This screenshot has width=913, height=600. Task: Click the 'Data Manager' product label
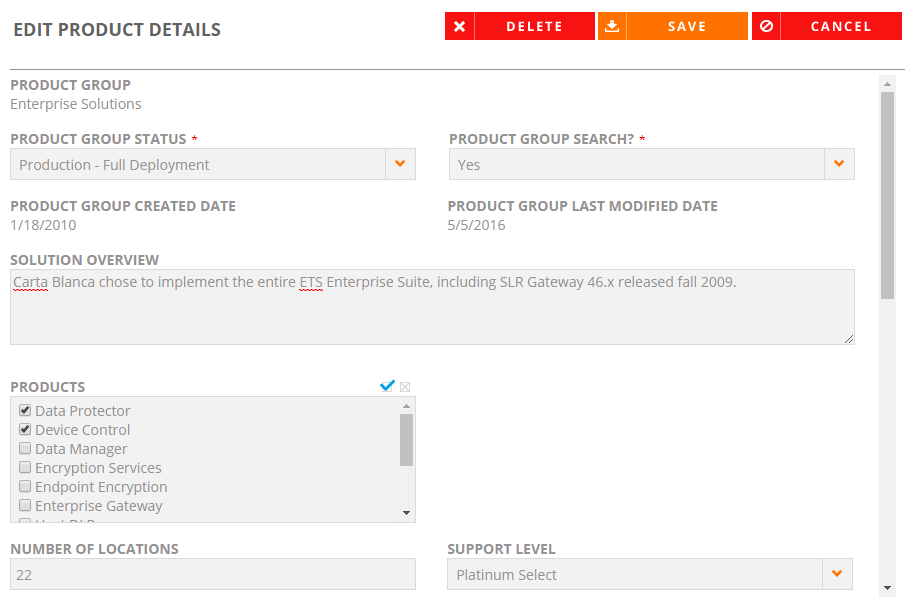coord(81,449)
